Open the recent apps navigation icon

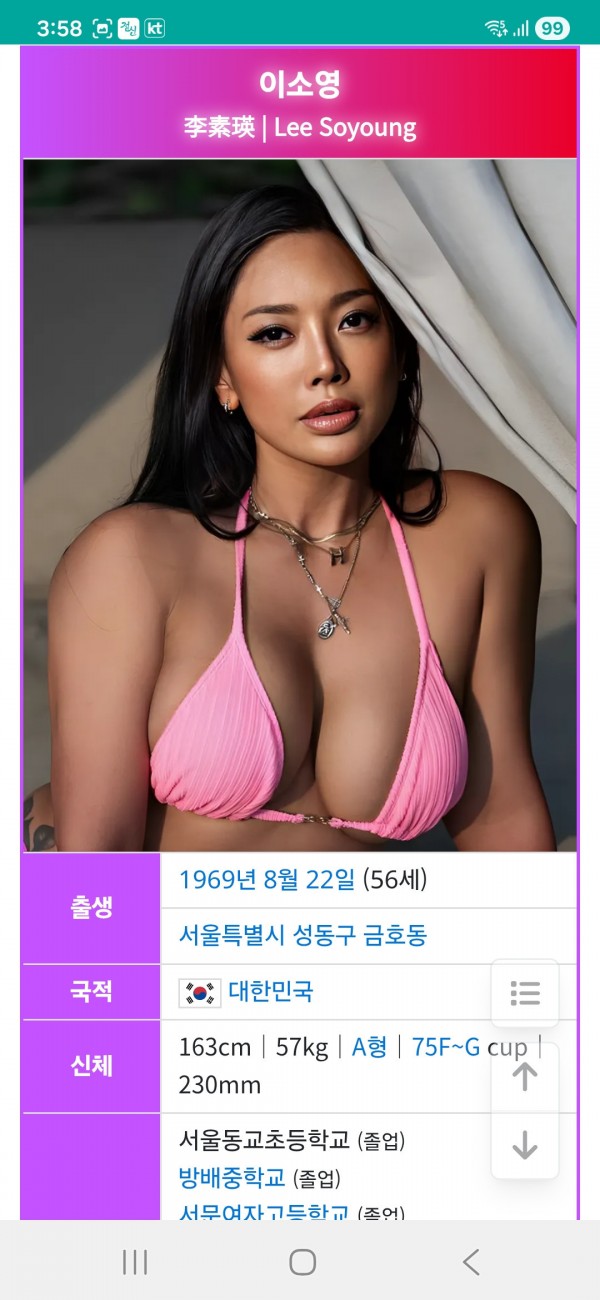(x=135, y=1262)
